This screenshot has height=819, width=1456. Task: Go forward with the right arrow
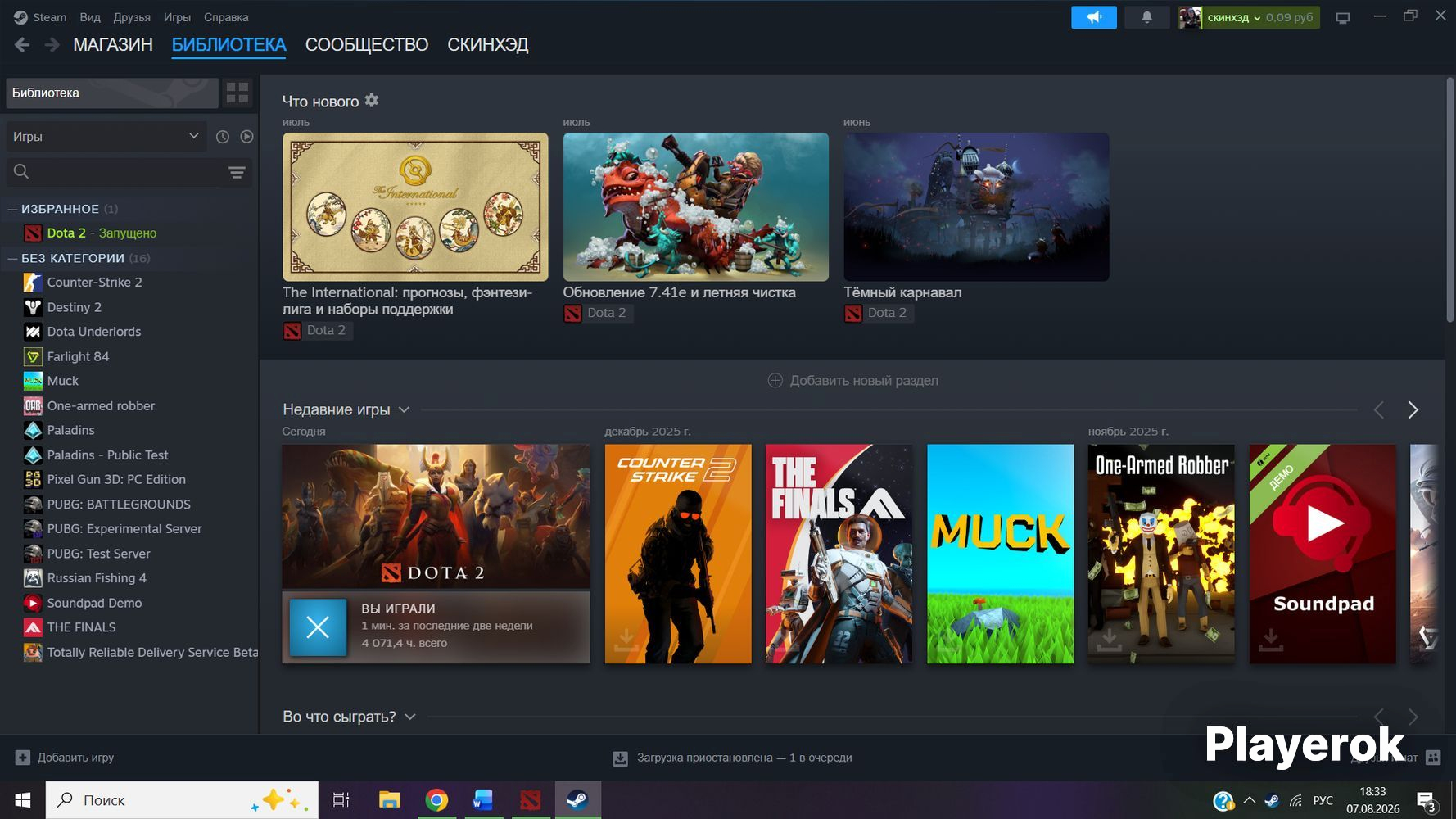pos(52,45)
